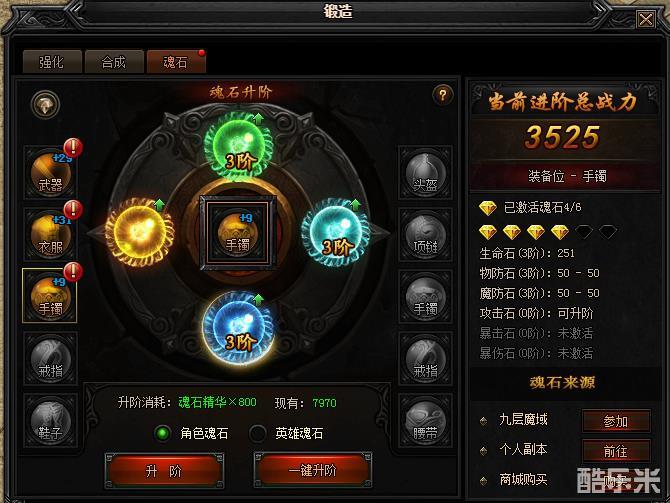Viewport: 670px width, 503px height.
Task: Click the helmet icon above the weapon slot
Action: point(45,104)
